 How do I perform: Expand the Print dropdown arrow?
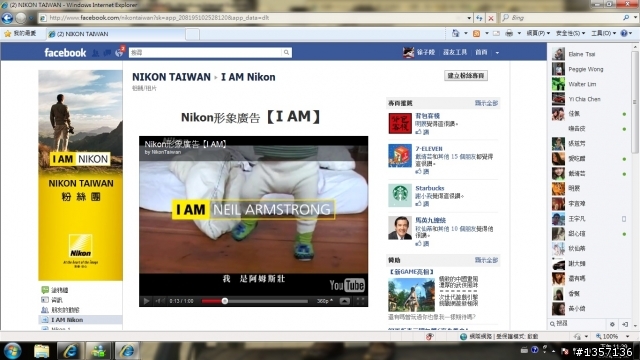coord(519,33)
